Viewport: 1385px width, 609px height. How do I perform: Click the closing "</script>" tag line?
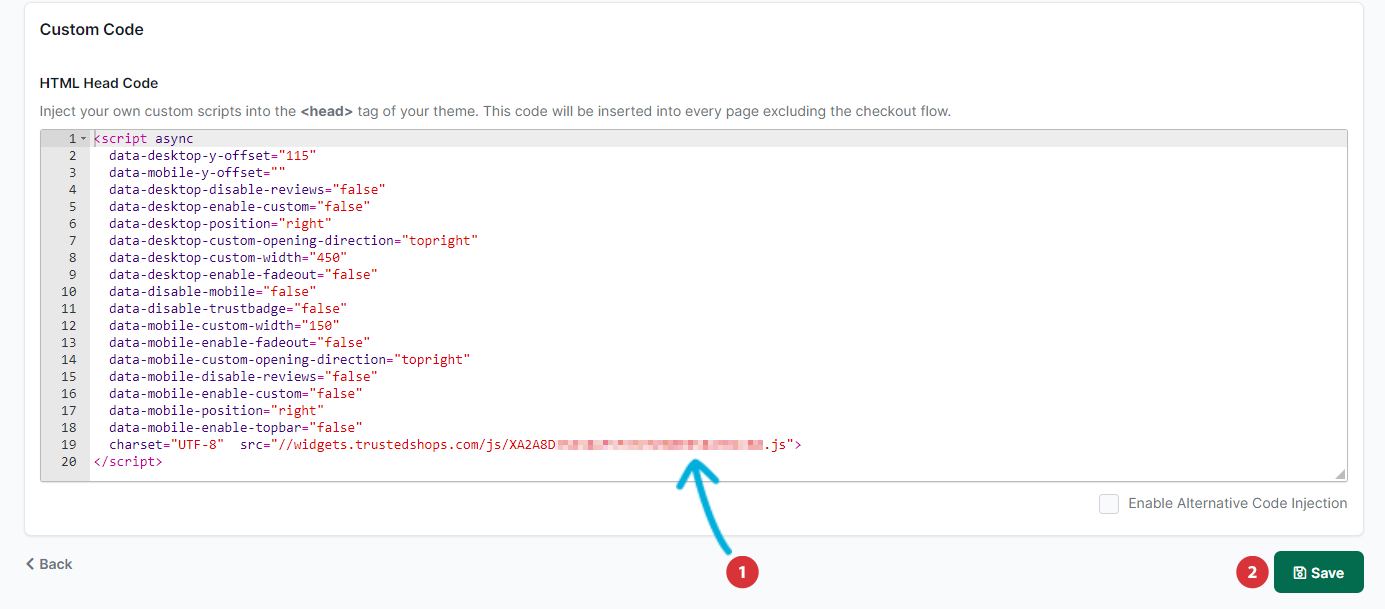[x=128, y=462]
